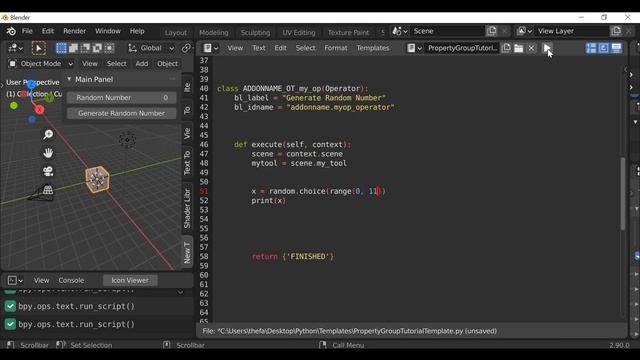Open the New T sidebar tab
Viewport: 640px width, 360px height.
pyautogui.click(x=187, y=252)
